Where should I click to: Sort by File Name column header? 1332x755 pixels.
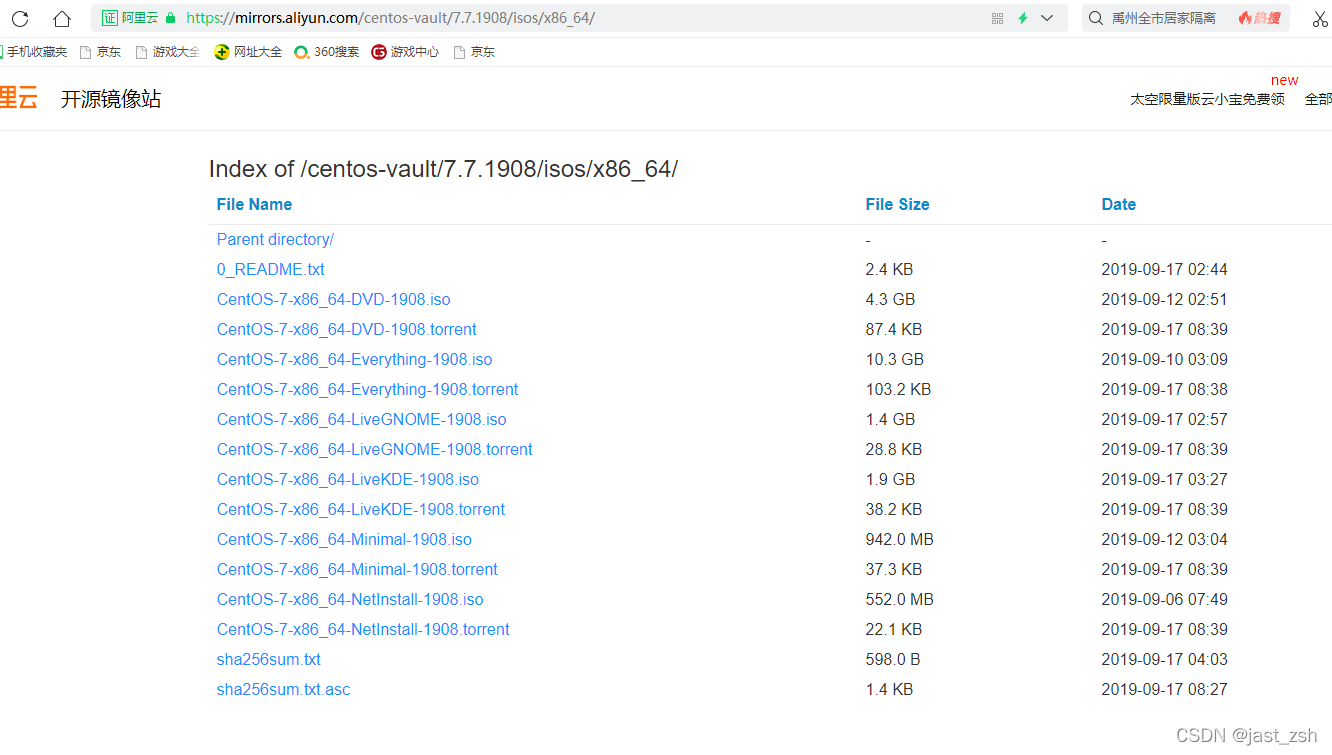click(254, 204)
